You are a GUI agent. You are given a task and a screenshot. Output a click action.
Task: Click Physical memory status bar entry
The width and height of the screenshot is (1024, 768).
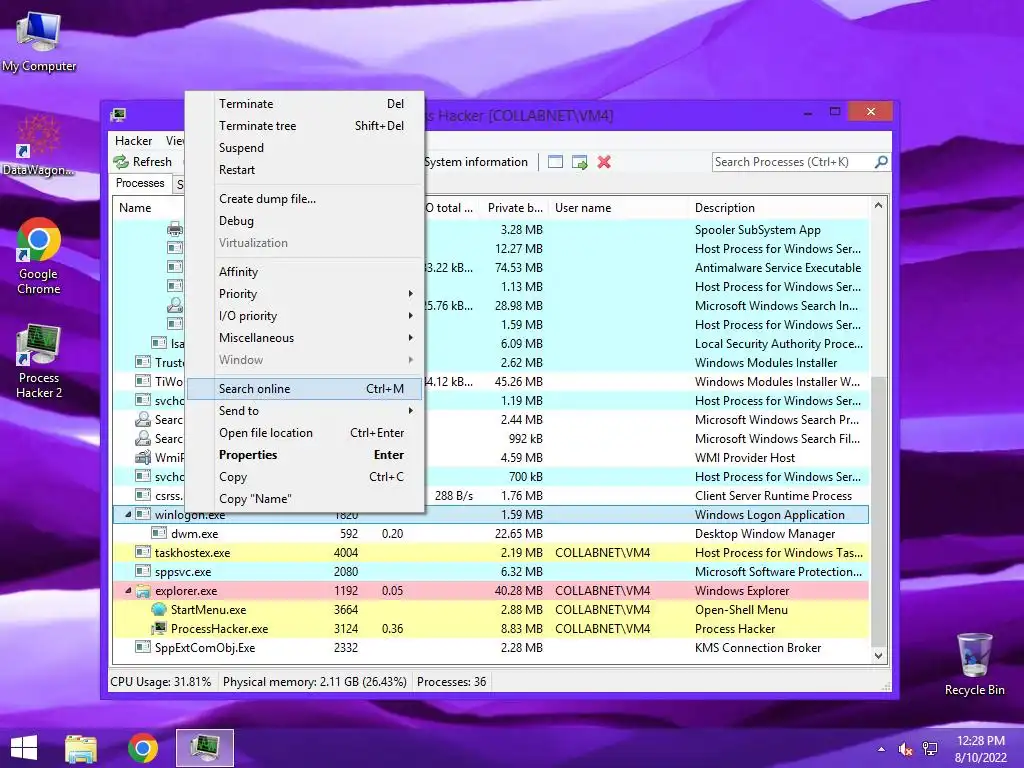[315, 682]
